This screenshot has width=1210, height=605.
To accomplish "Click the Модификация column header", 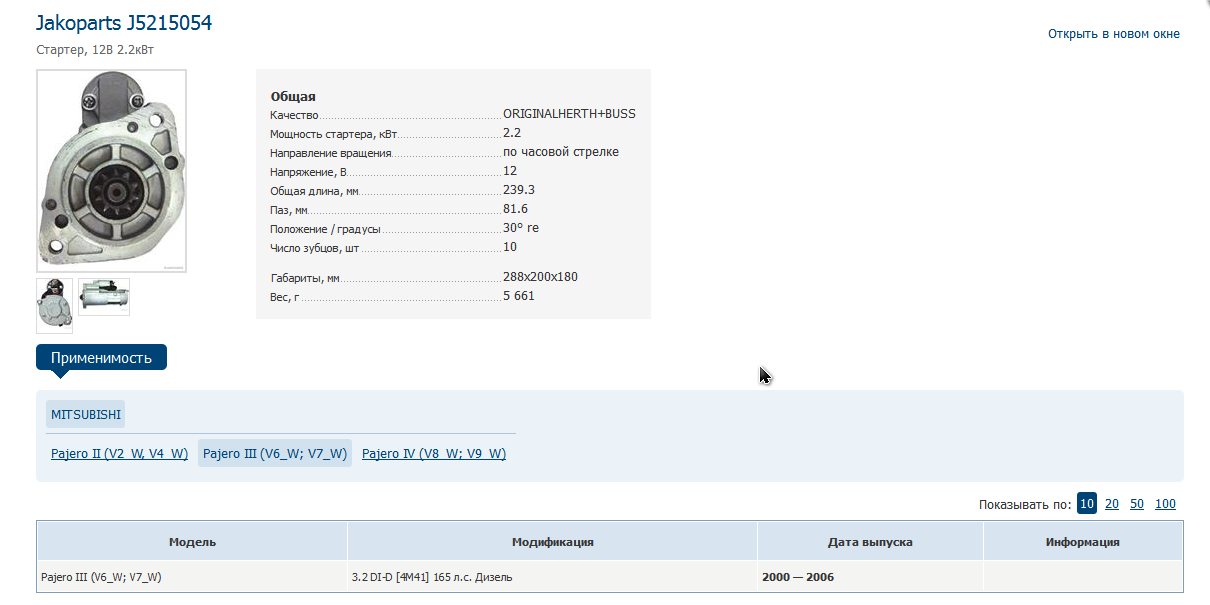I will [552, 542].
